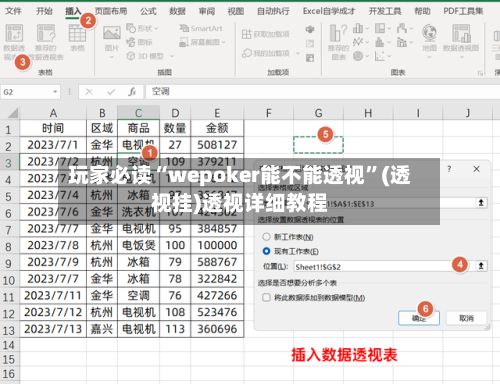Expand the Name Box dropdown arrow
The height and width of the screenshot is (384, 500).
(55, 92)
